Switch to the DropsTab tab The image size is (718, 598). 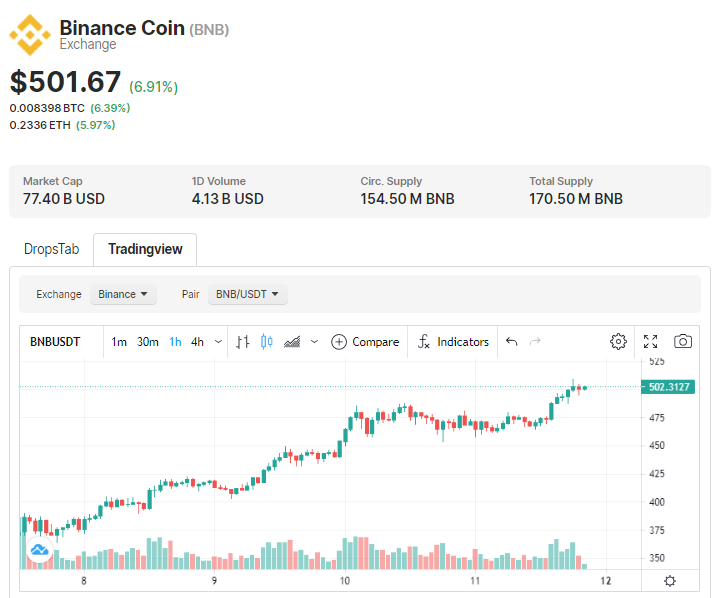point(51,249)
